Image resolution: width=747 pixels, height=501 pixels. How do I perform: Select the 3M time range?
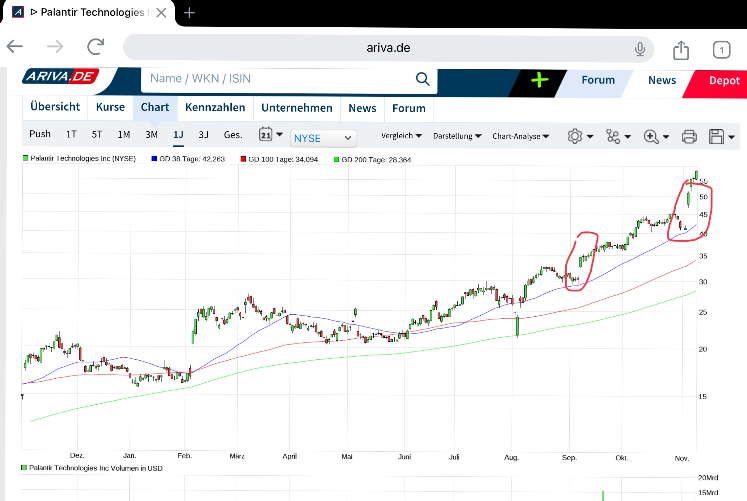151,134
